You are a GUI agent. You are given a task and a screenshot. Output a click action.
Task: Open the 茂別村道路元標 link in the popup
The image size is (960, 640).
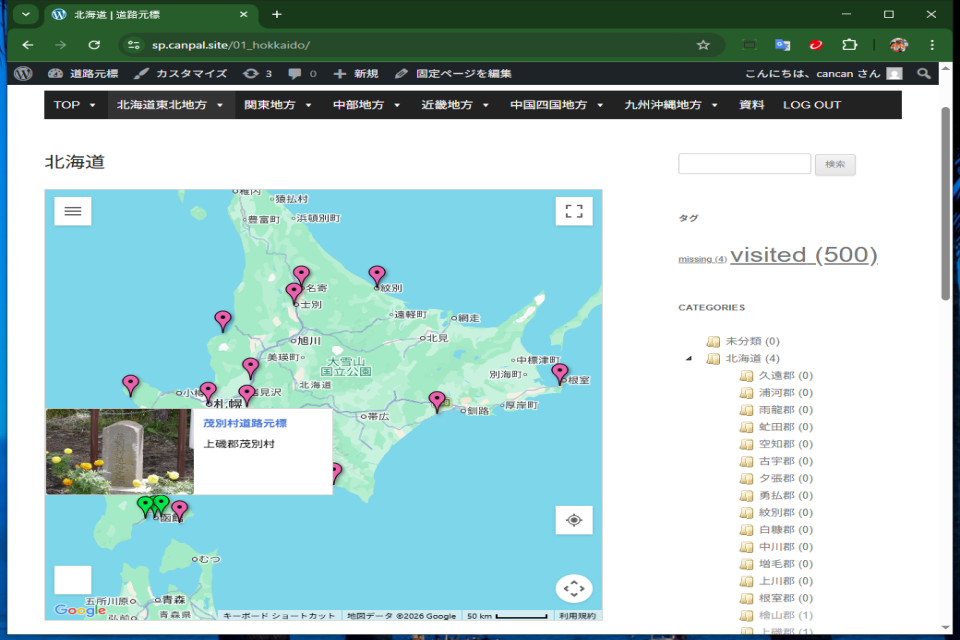245,424
